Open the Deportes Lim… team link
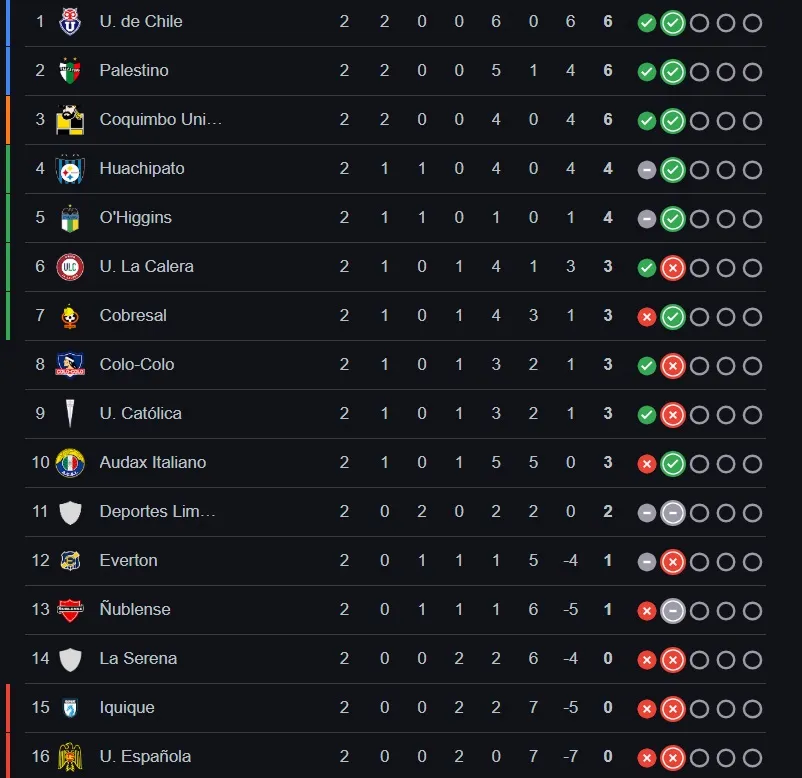The width and height of the screenshot is (802, 778). [x=157, y=511]
